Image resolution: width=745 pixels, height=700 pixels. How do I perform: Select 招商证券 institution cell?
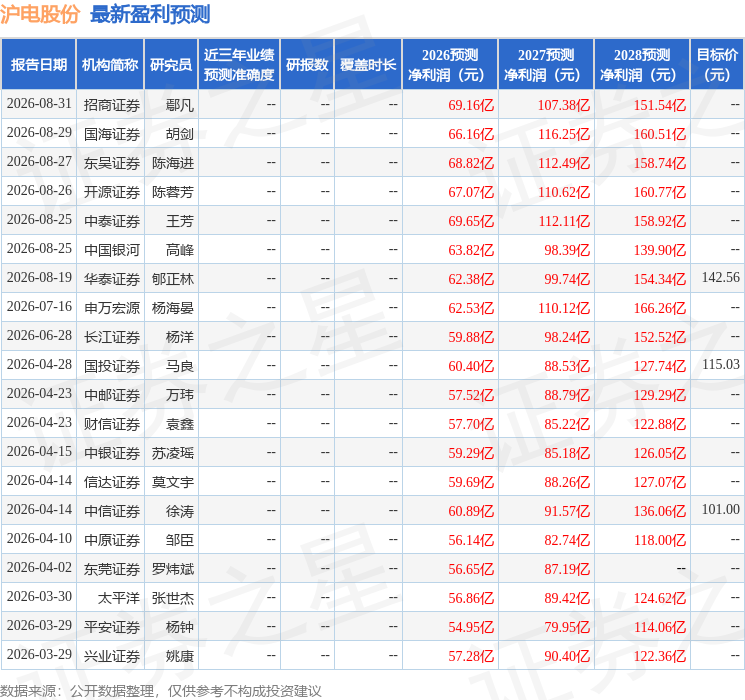click(x=112, y=105)
